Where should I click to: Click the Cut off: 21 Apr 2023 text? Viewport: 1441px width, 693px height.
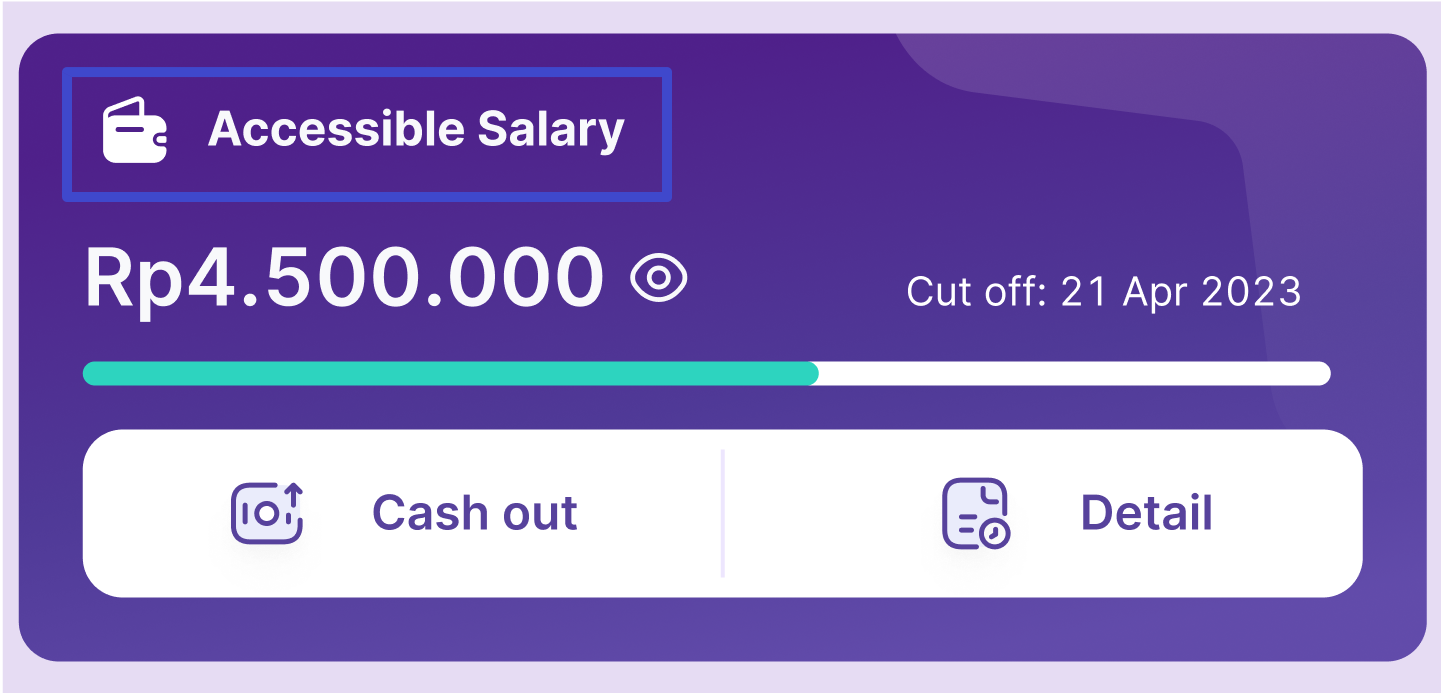tap(1103, 292)
